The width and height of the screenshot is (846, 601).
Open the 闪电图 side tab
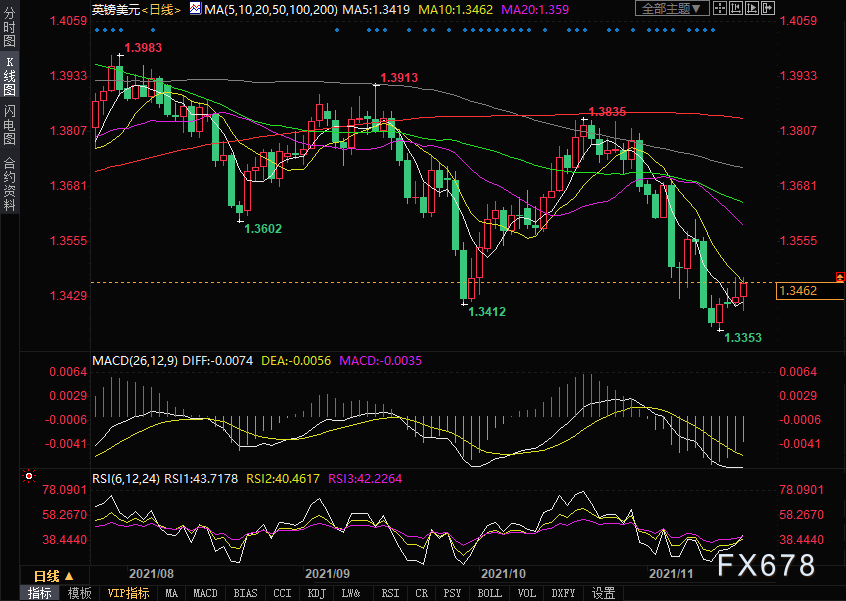(x=9, y=125)
